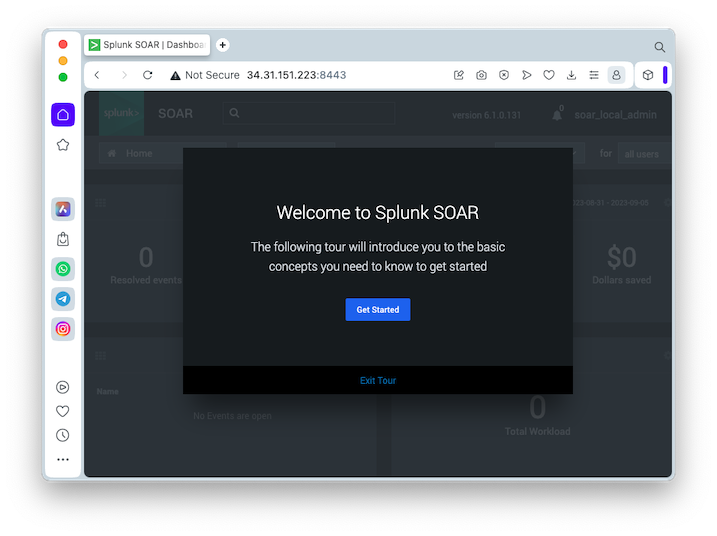The width and height of the screenshot is (717, 536).
Task: Open a new browser tab
Action: (223, 45)
